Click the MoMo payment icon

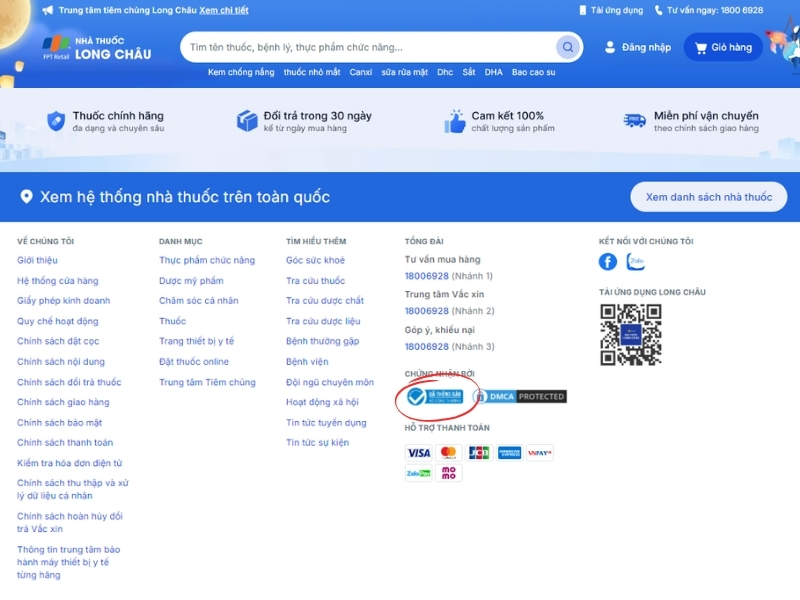(x=448, y=473)
